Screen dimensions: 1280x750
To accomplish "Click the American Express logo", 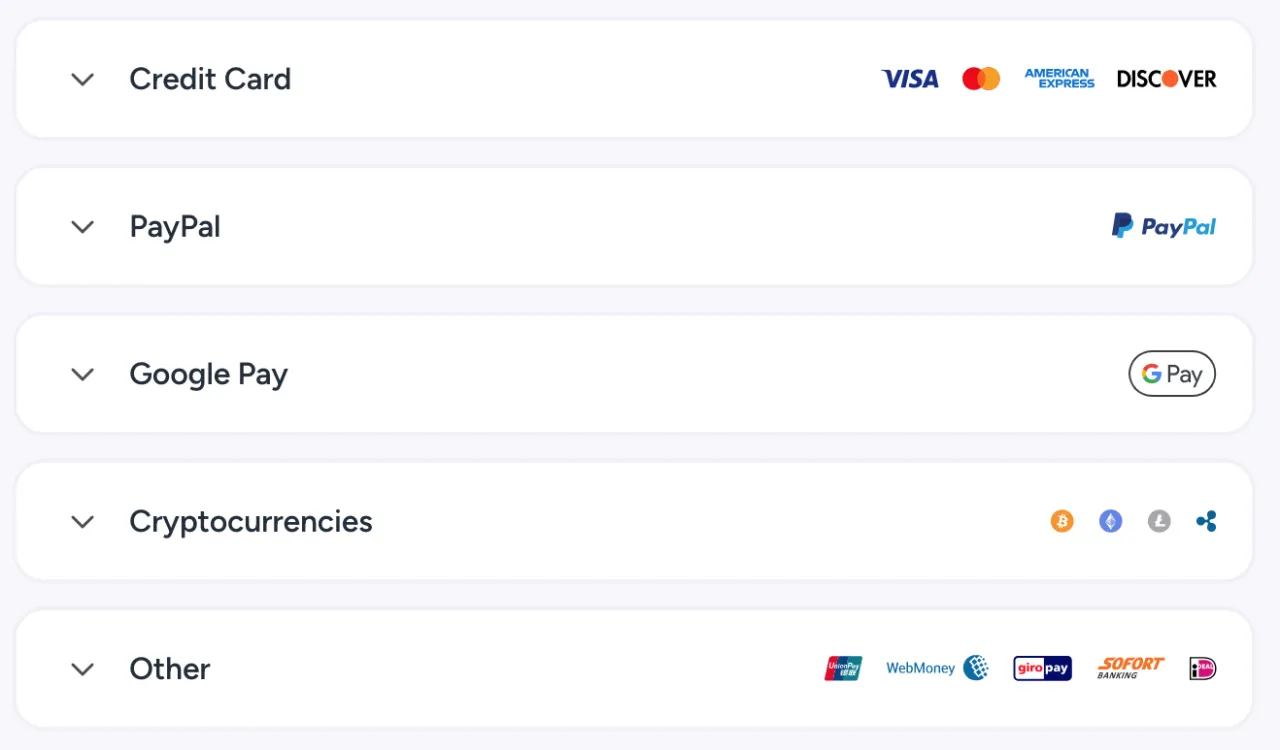I will (x=1059, y=79).
